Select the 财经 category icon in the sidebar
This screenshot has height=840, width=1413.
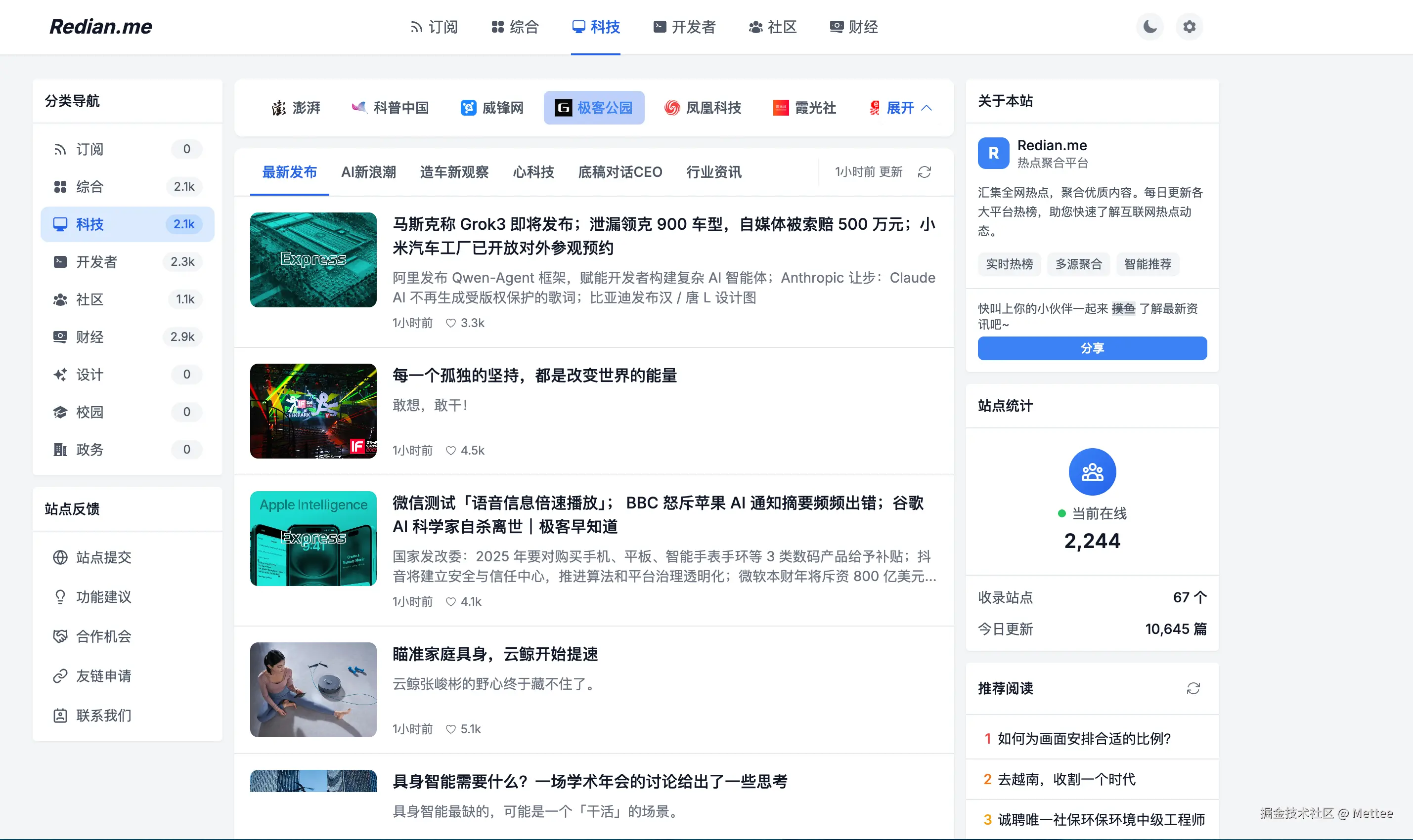click(61, 337)
